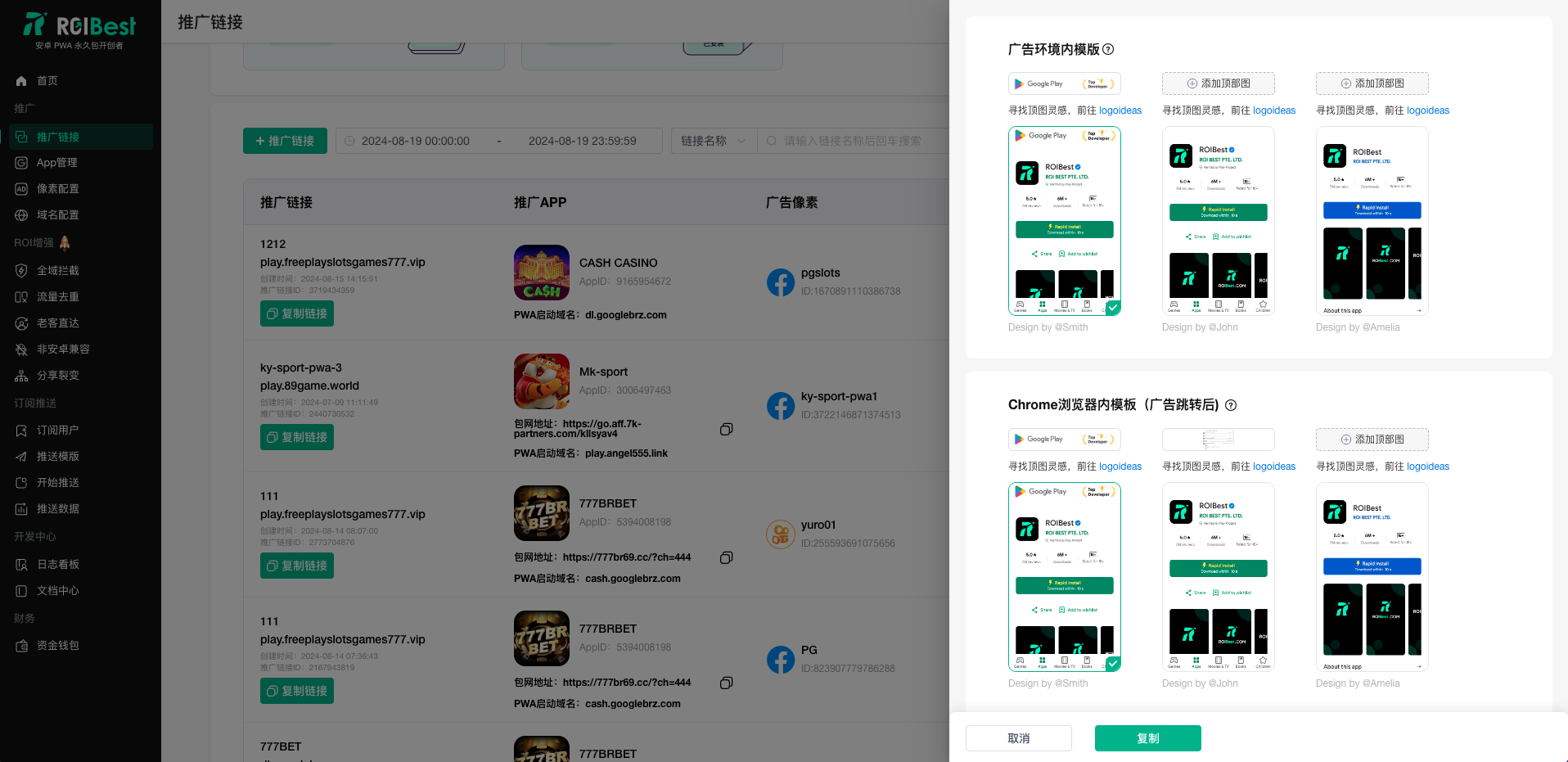The image size is (1568, 762).
Task: Open logoideas link above Smith's ad template
Action: click(x=1120, y=110)
